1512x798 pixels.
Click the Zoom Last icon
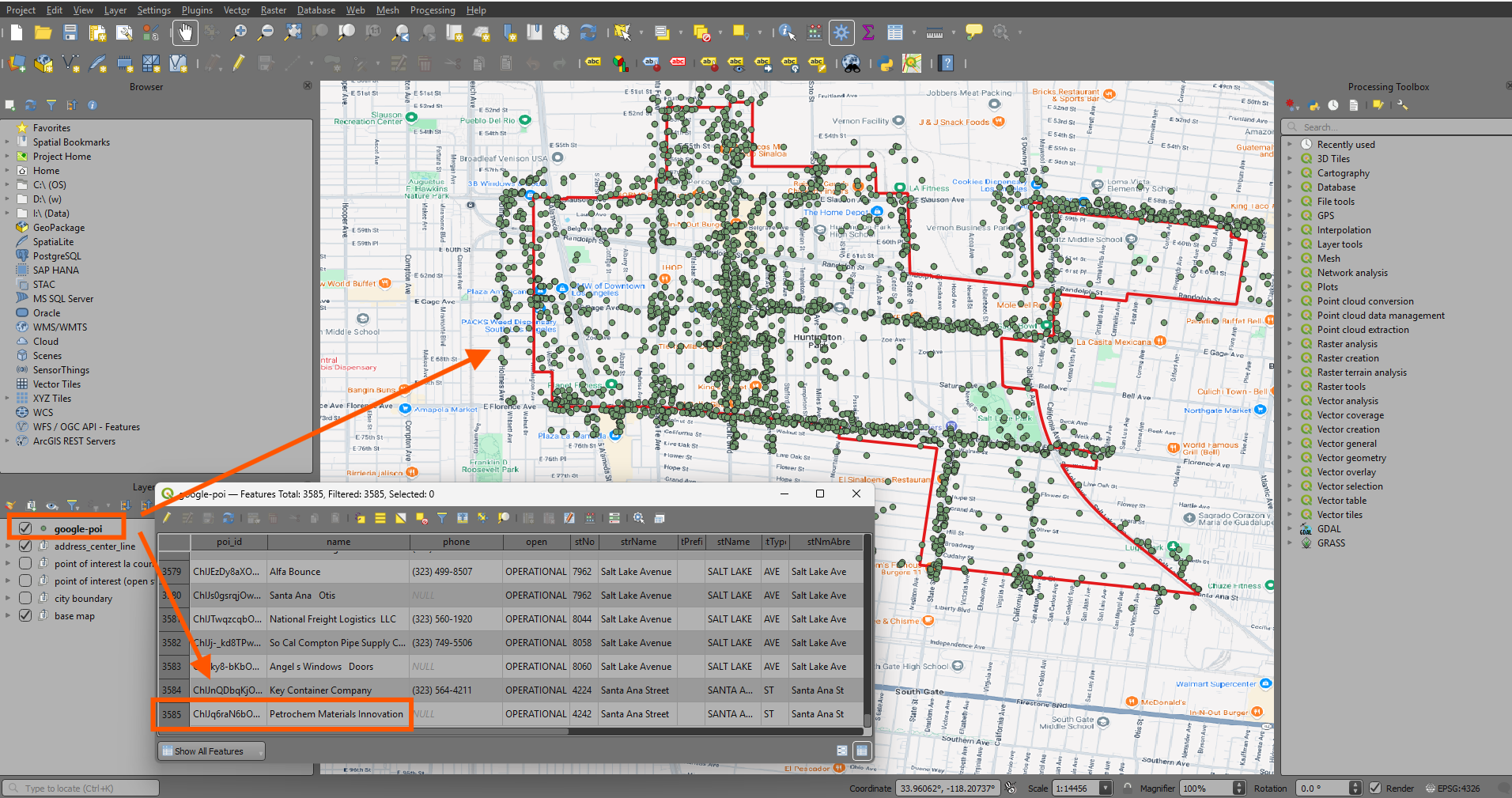pos(401,32)
